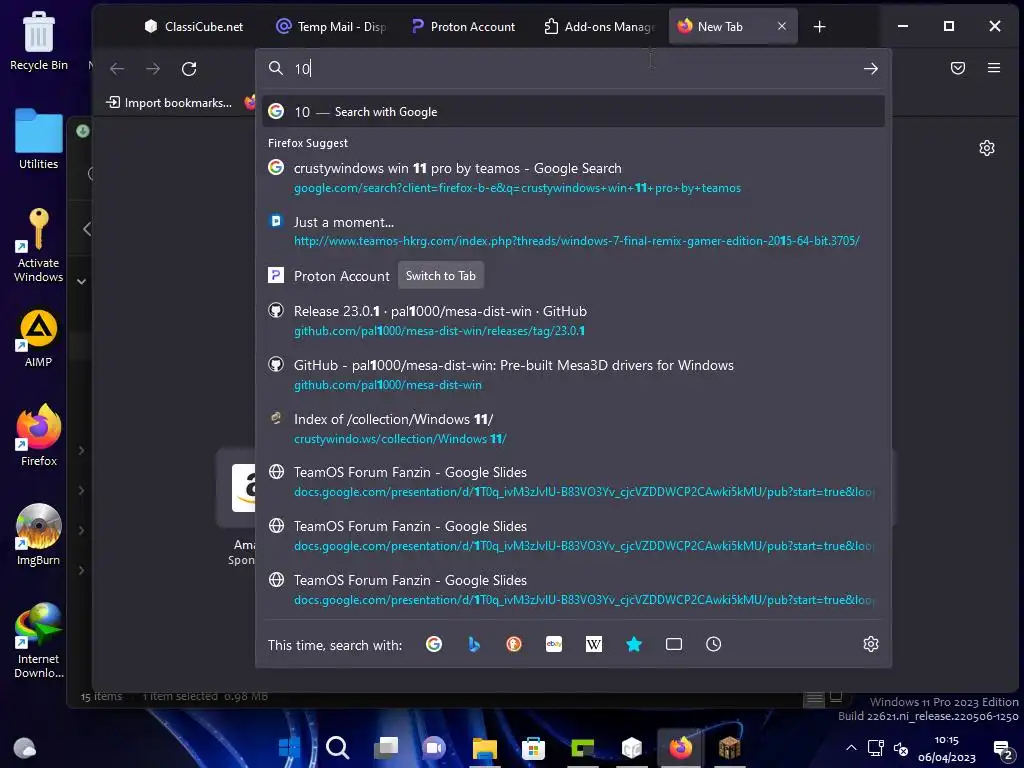Click the Pocket save icon in toolbar
1024x768 pixels.
[x=957, y=68]
